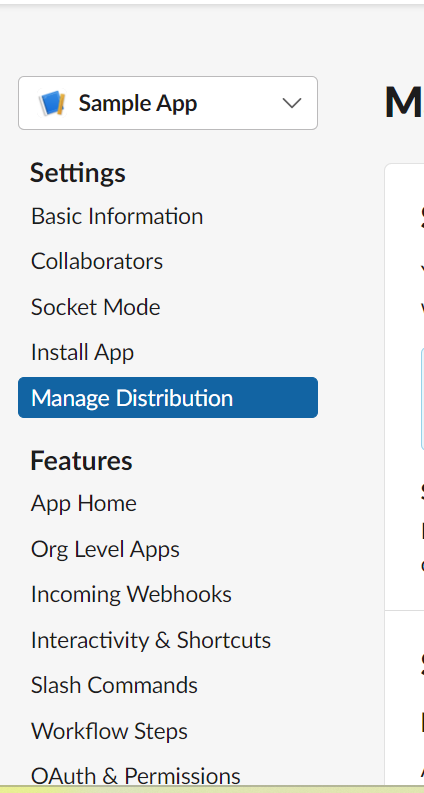Click the Sample App notebook icon
Viewport: 424px width, 793px height.
click(x=52, y=103)
